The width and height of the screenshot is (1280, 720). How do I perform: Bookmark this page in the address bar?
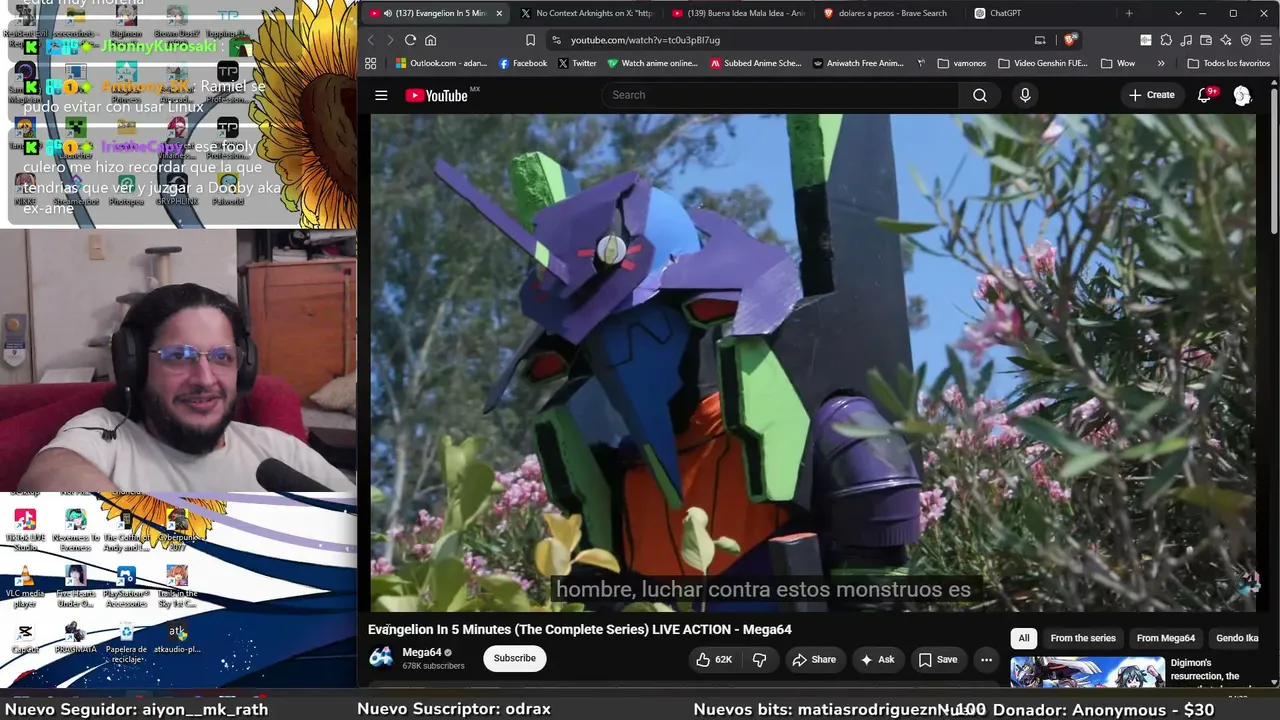click(x=530, y=40)
